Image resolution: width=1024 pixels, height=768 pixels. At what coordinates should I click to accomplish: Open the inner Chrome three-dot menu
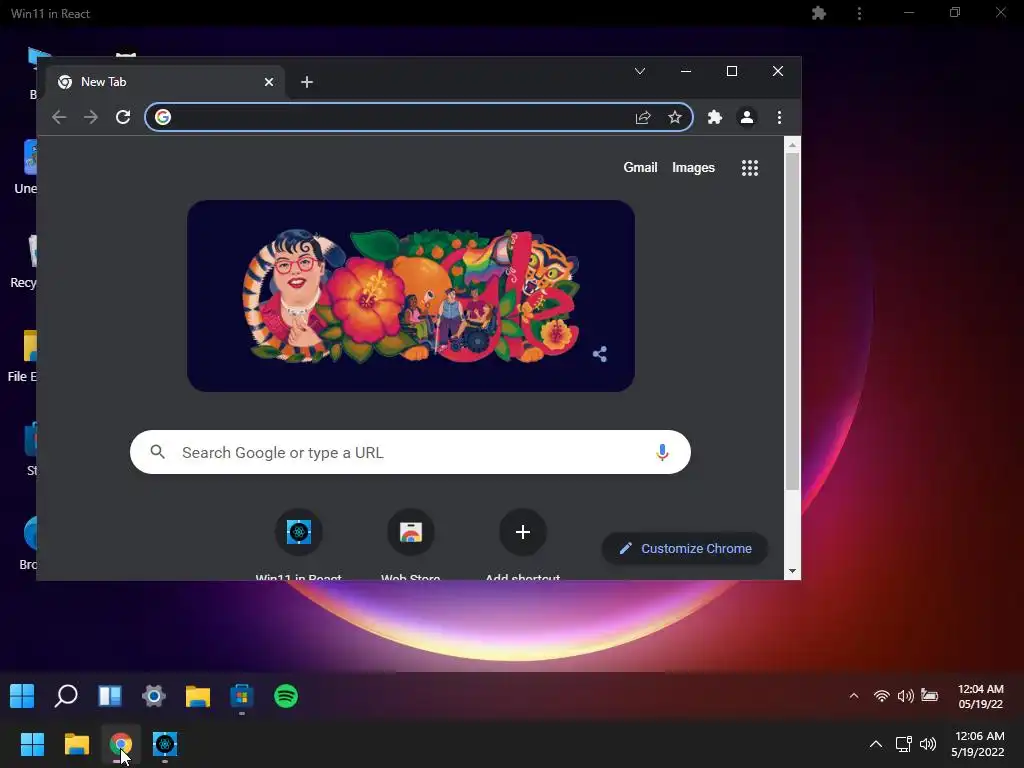pyautogui.click(x=779, y=117)
